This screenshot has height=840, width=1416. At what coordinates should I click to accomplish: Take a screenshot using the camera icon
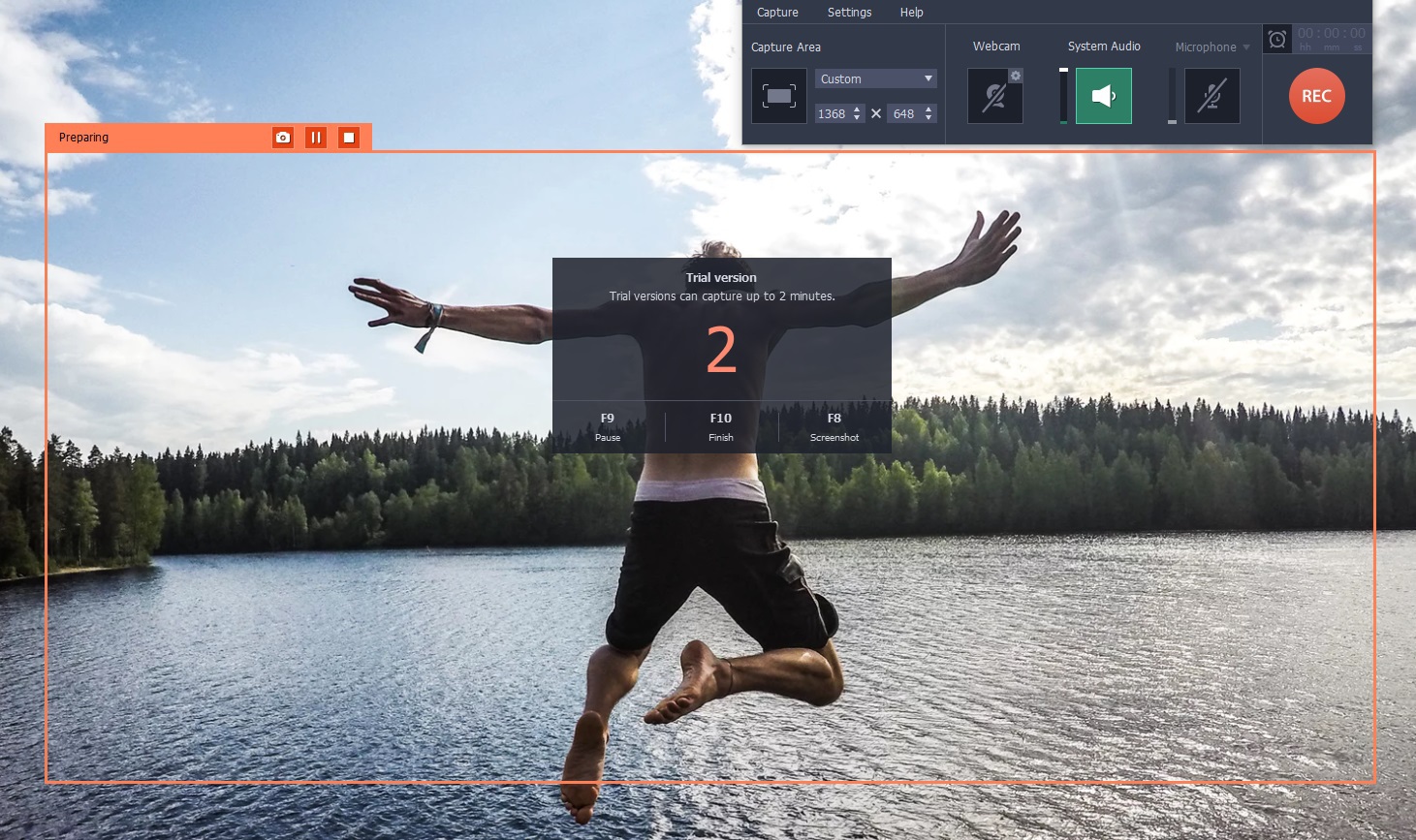click(282, 137)
